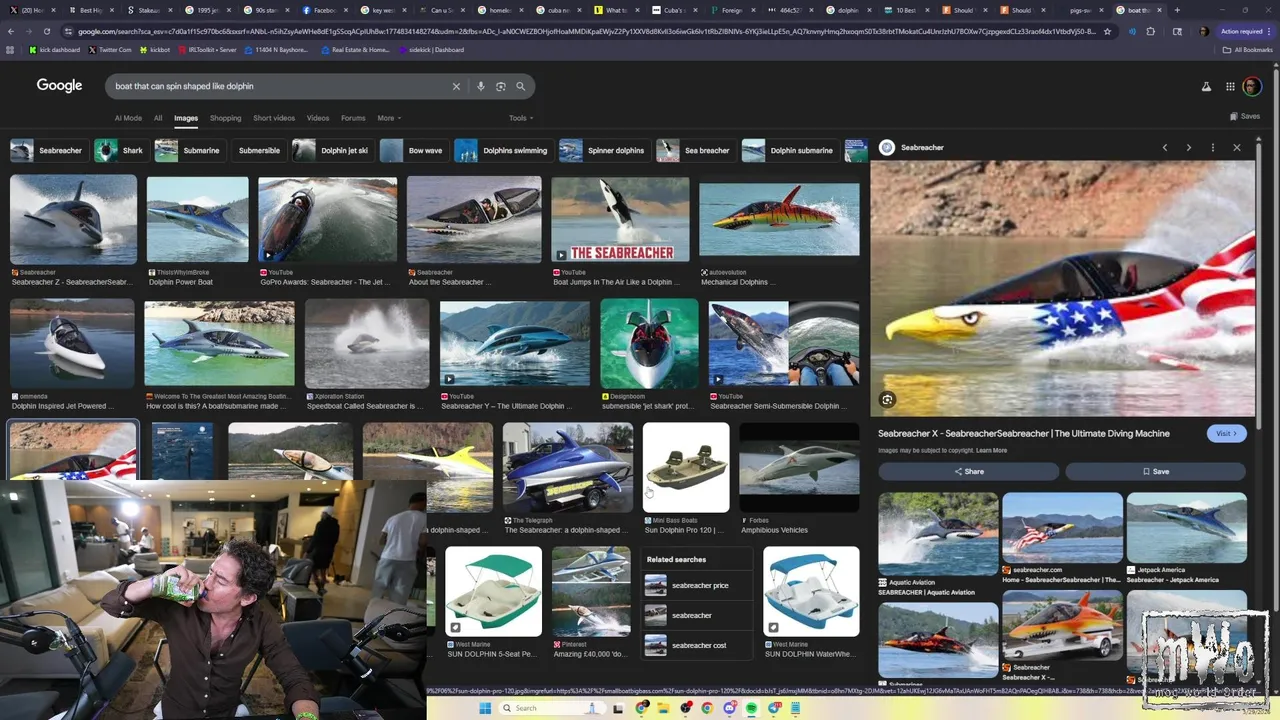Open Aquatic Aviation related image
The width and height of the screenshot is (1280, 720).
click(x=938, y=534)
